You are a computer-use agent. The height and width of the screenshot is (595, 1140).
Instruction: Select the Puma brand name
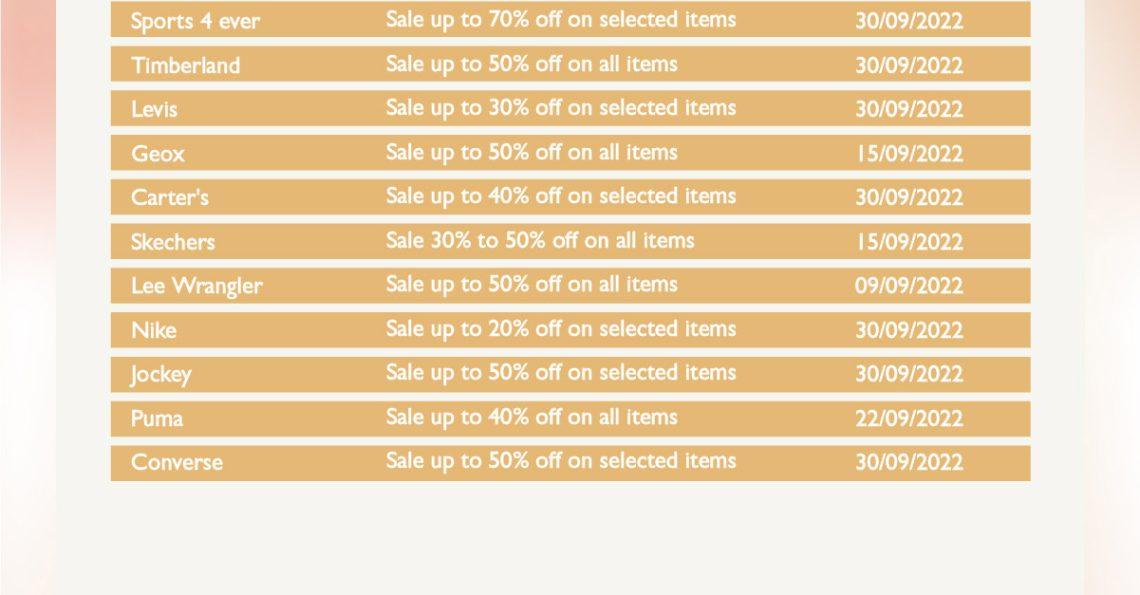tap(157, 418)
